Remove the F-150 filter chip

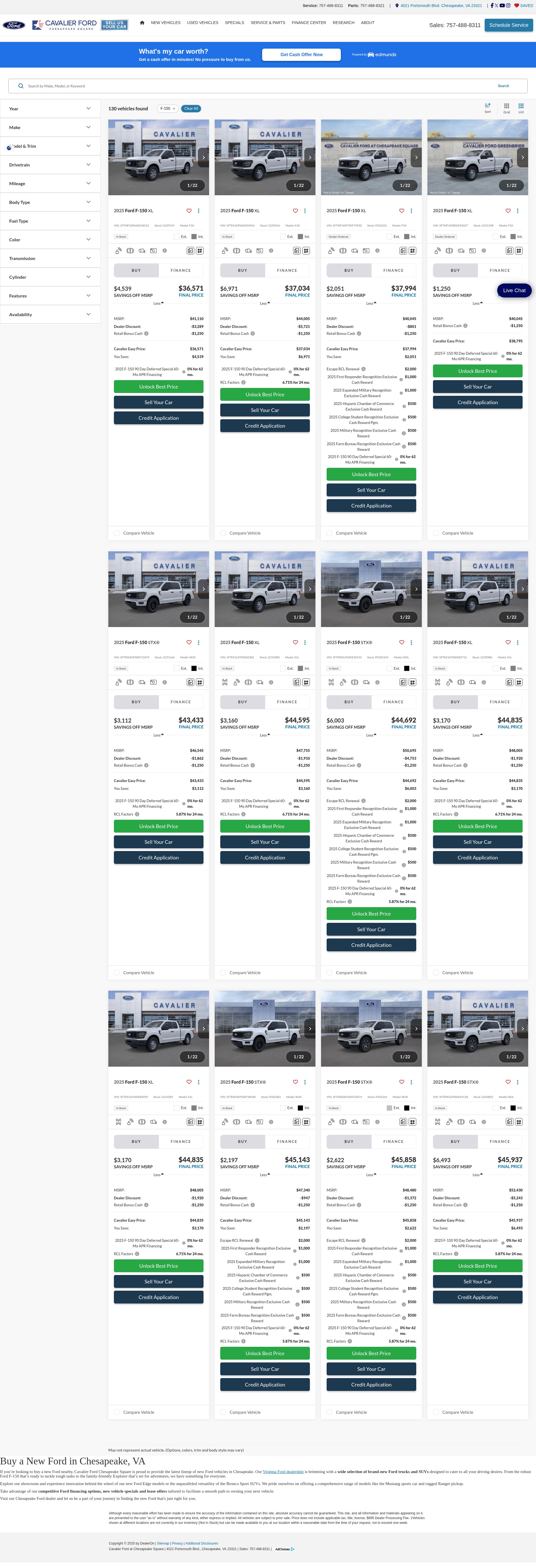[x=174, y=108]
